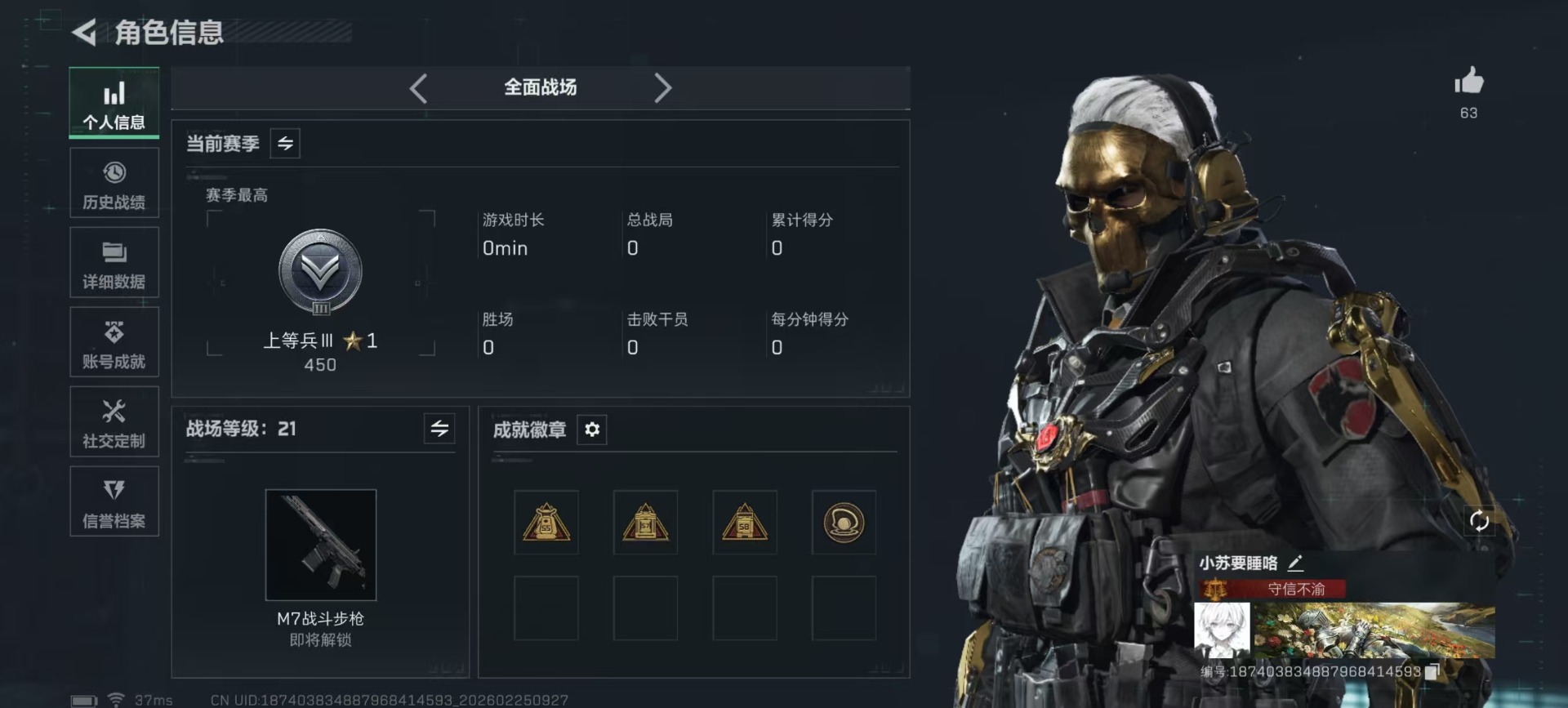
Task: Select the player's anime avatar picture
Action: (x=1222, y=630)
